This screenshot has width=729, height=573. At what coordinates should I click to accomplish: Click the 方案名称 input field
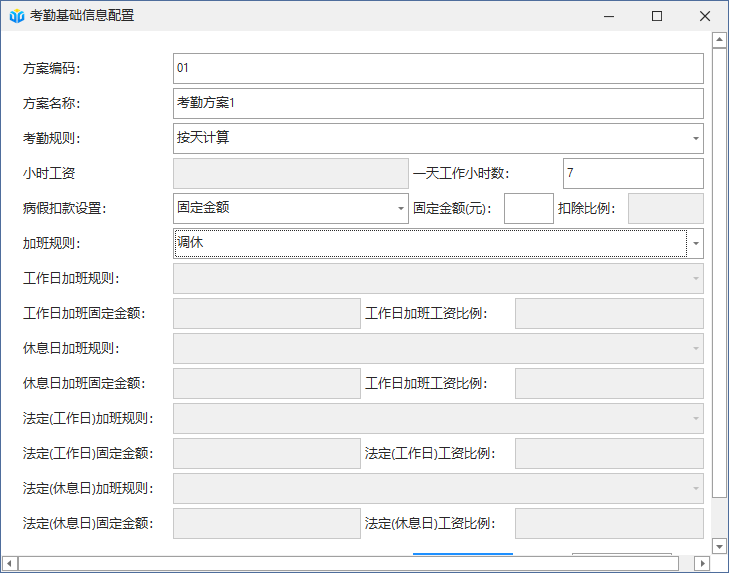tap(438, 103)
